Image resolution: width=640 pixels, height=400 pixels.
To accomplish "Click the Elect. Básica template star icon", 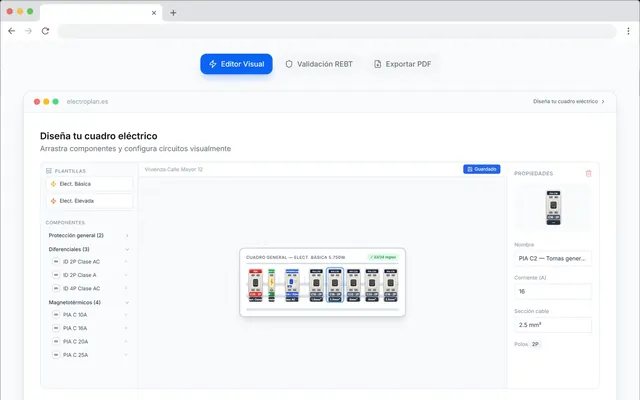I will pyautogui.click(x=53, y=184).
